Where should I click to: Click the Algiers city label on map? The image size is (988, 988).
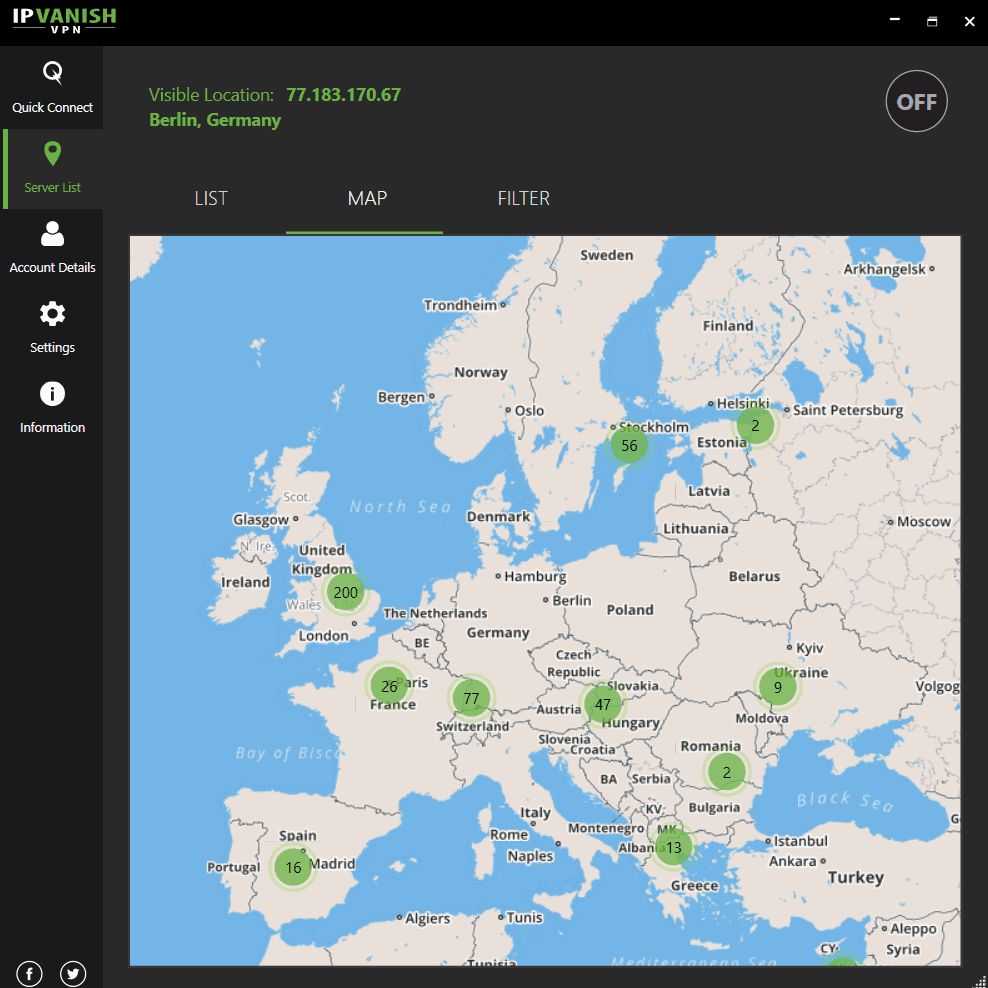(427, 918)
